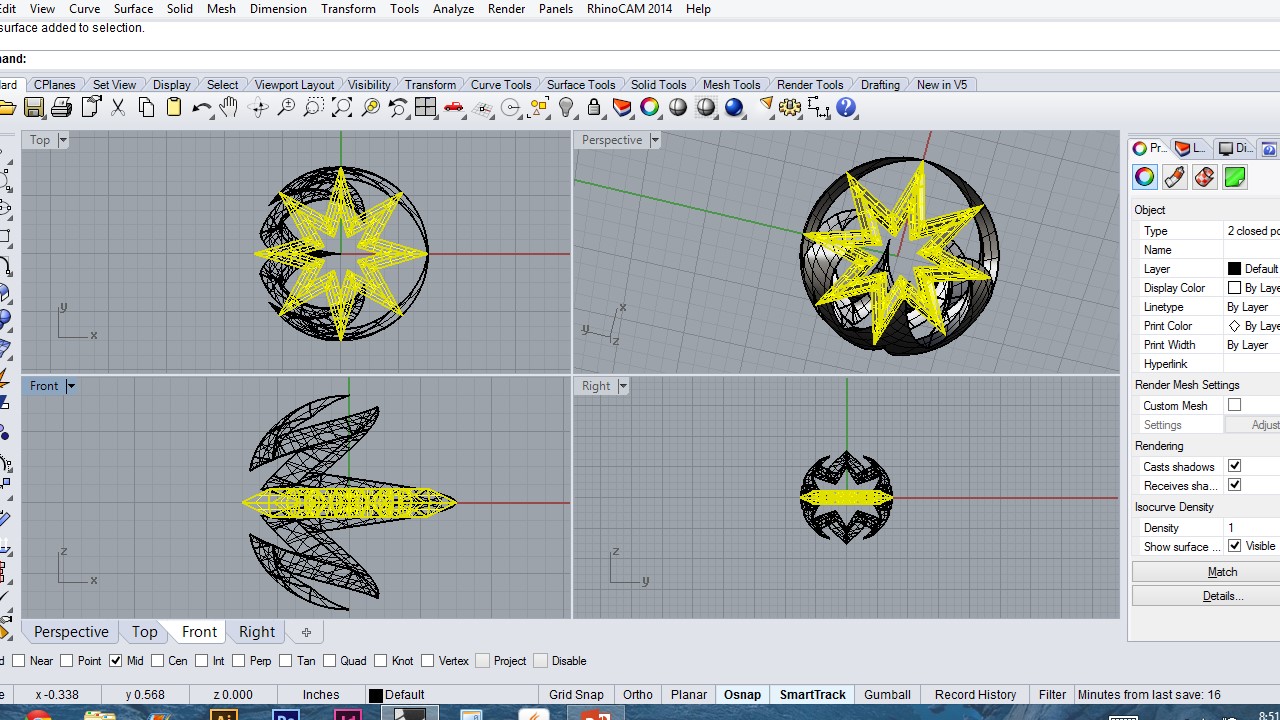Click the Paste clipboard icon
This screenshot has width=1280, height=720.
tap(174, 107)
